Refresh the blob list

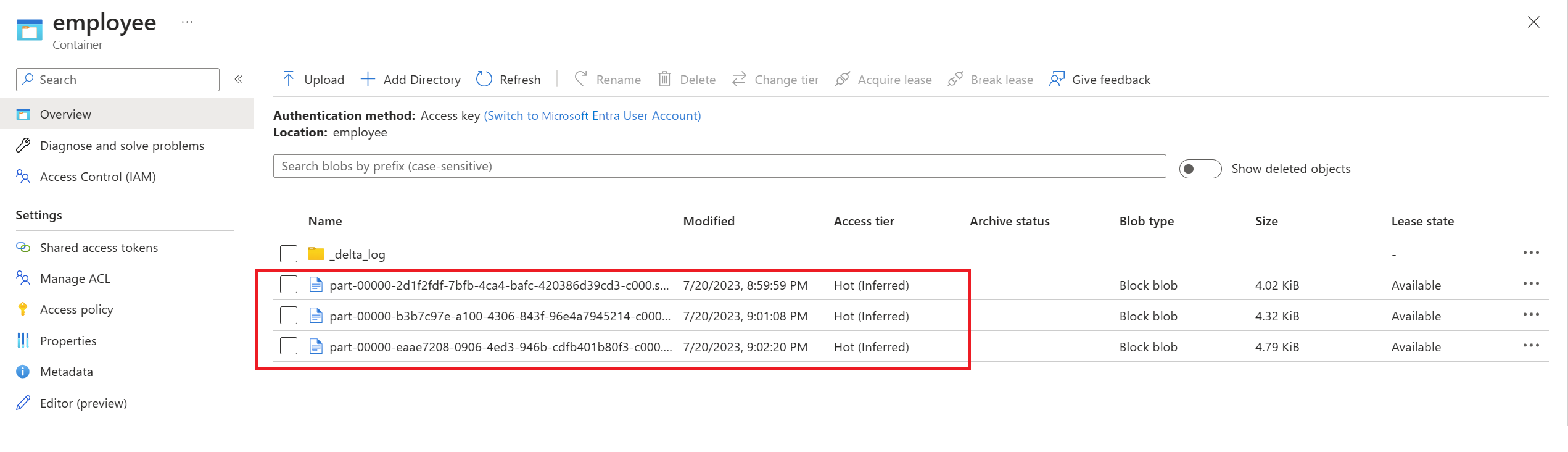click(x=509, y=79)
